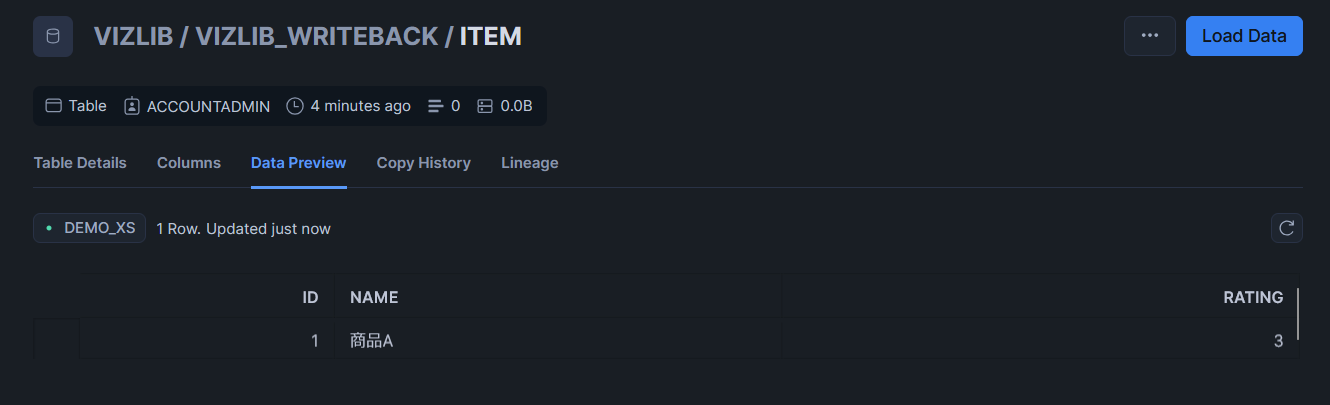Viewport: 1330px width, 405px height.
Task: Go to the Lineage tab
Action: 530,163
